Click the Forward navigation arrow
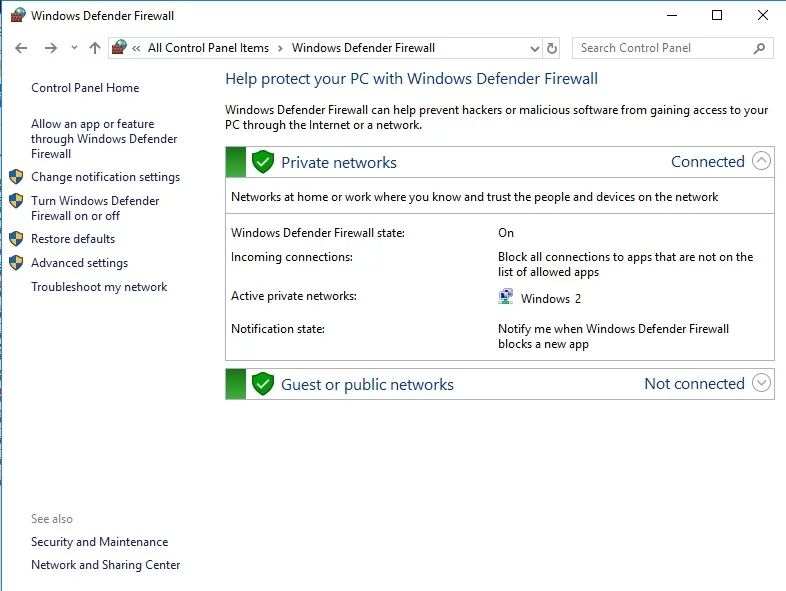Image resolution: width=786 pixels, height=591 pixels. point(50,48)
